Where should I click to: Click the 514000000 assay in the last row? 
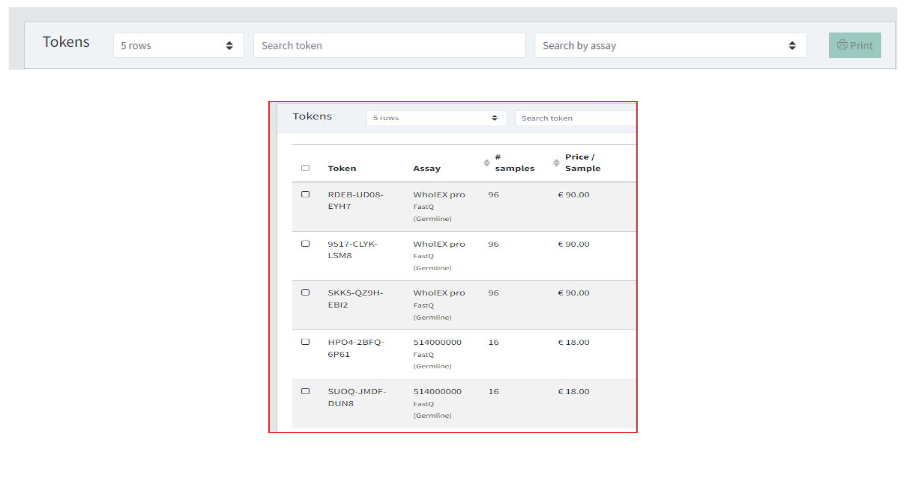437,391
